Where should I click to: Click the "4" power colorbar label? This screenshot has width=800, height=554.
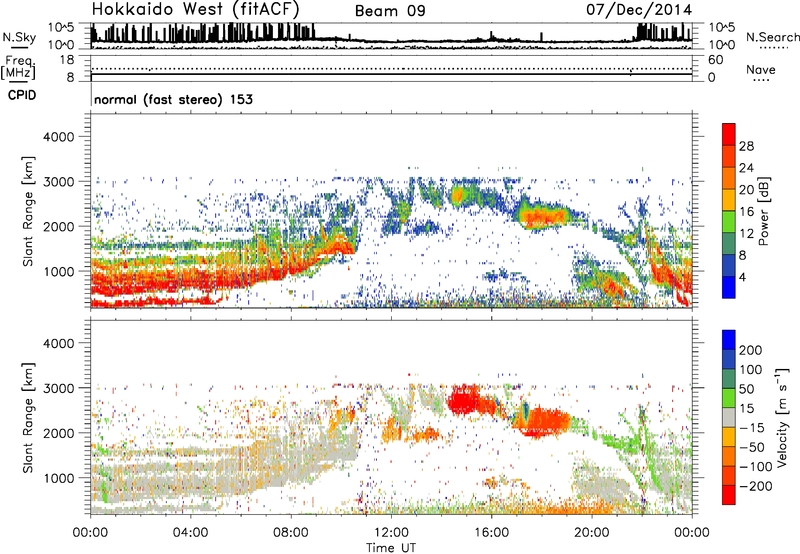(x=742, y=277)
